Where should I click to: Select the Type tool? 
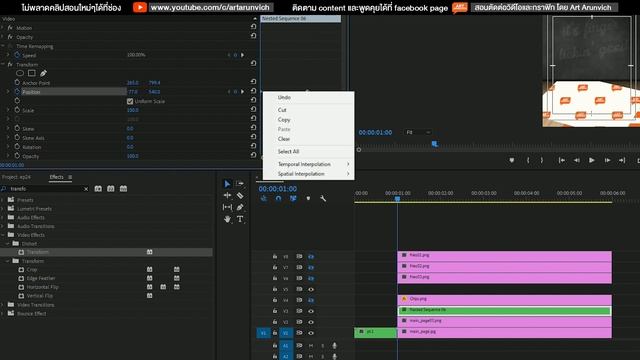[240, 219]
